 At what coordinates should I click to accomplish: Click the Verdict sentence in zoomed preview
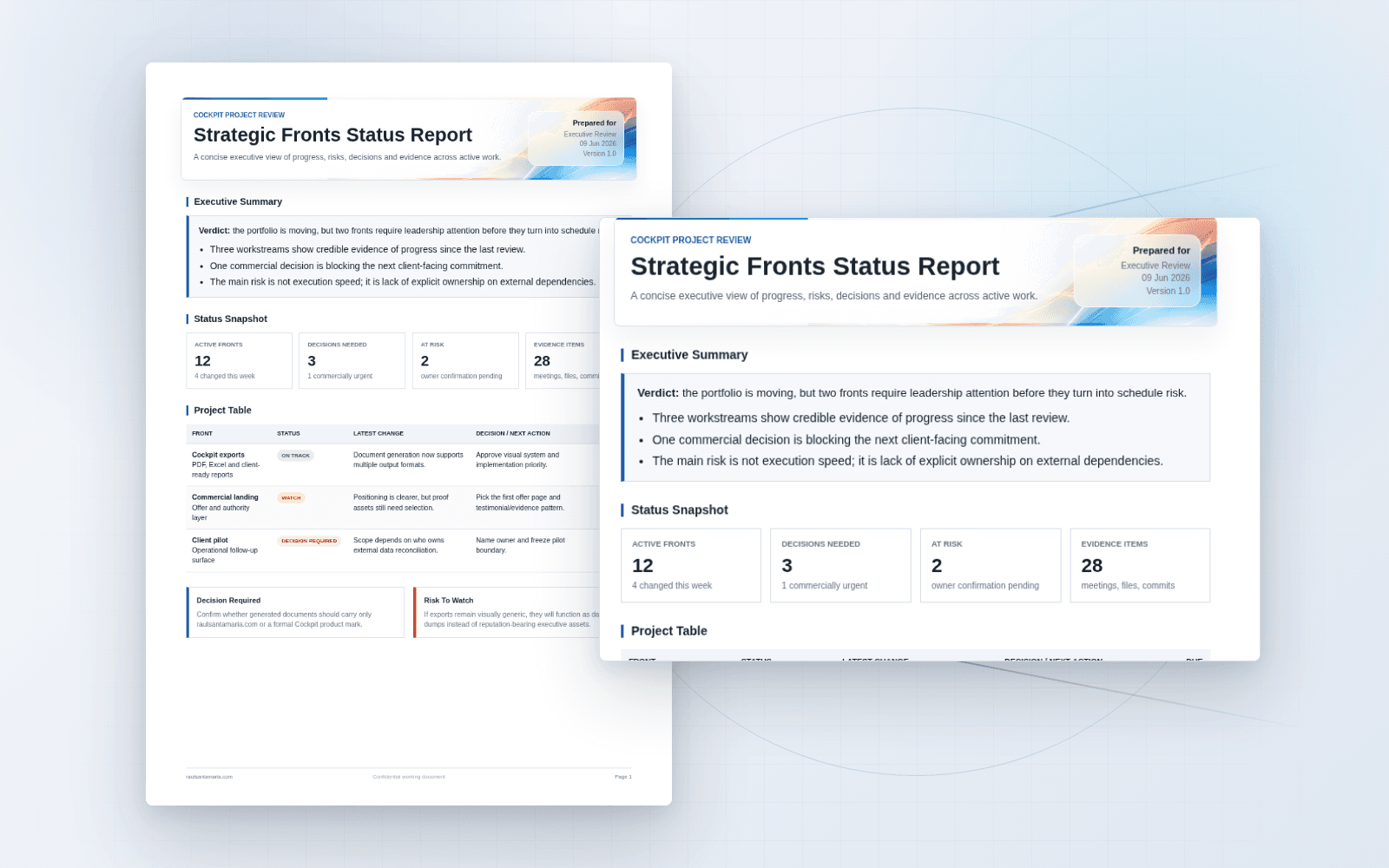point(912,392)
